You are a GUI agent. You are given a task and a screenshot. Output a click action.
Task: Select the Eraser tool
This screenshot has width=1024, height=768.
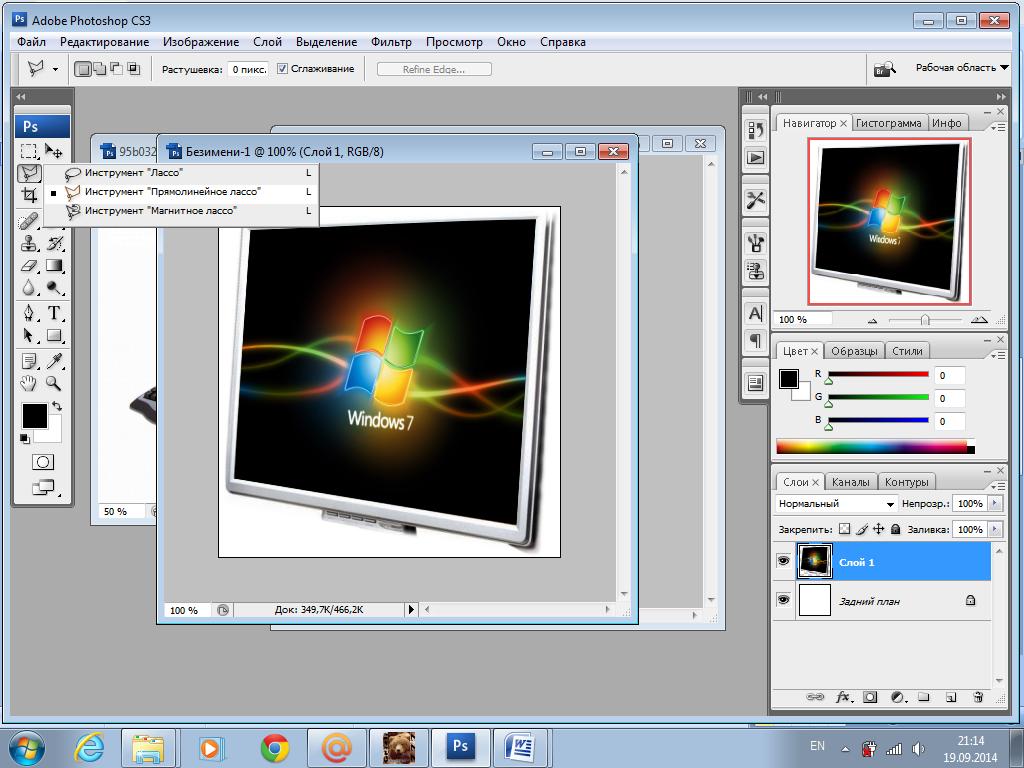[x=29, y=266]
